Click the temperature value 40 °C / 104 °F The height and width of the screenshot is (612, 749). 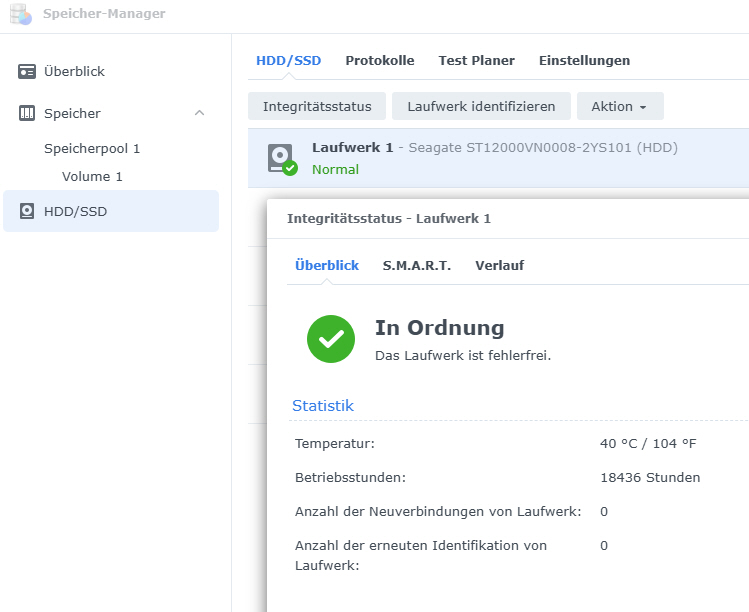coord(648,444)
